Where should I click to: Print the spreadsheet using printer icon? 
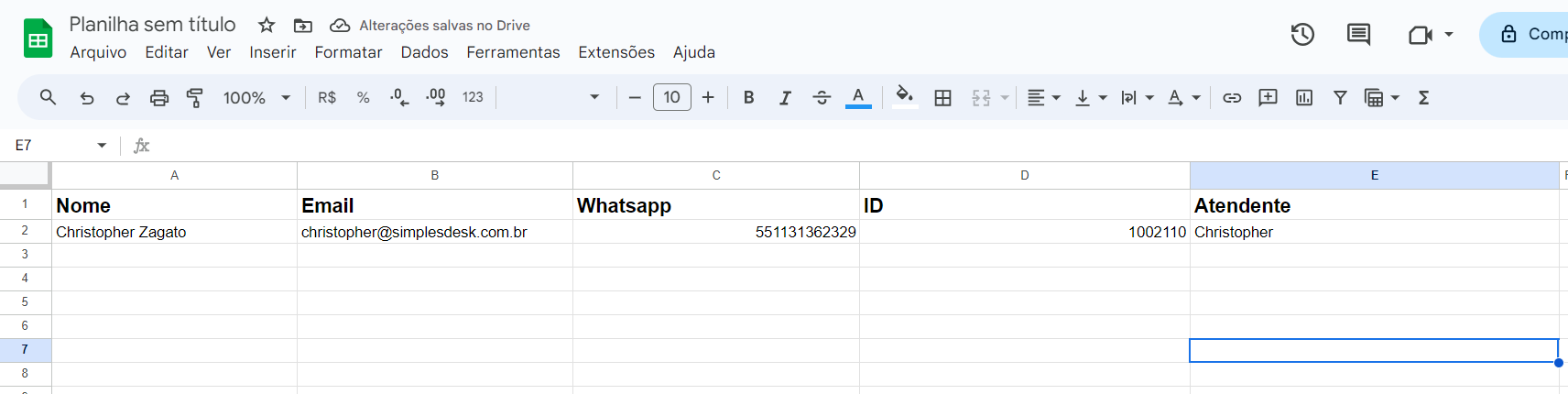(x=159, y=97)
